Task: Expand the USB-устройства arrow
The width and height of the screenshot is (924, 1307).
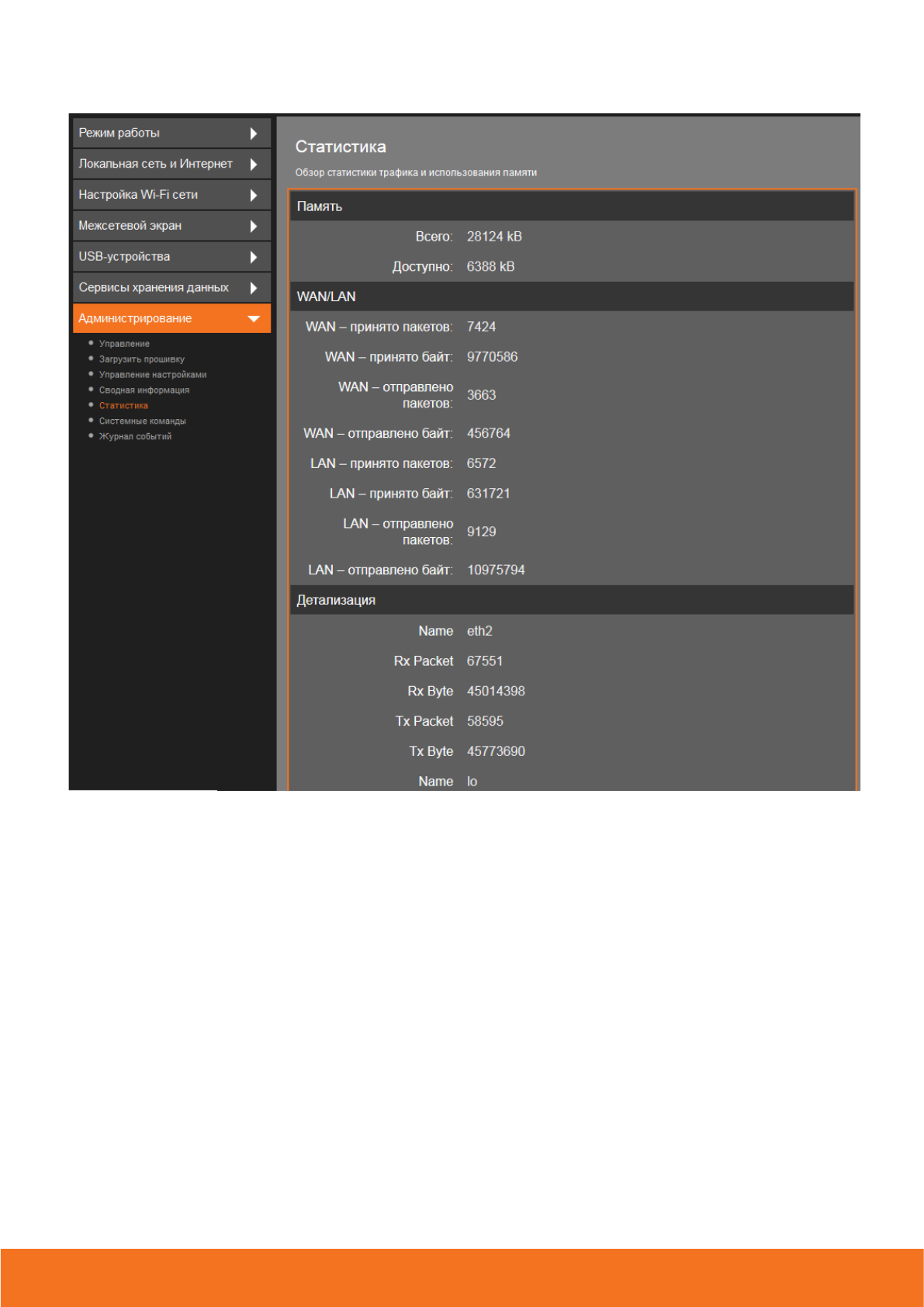Action: click(253, 257)
